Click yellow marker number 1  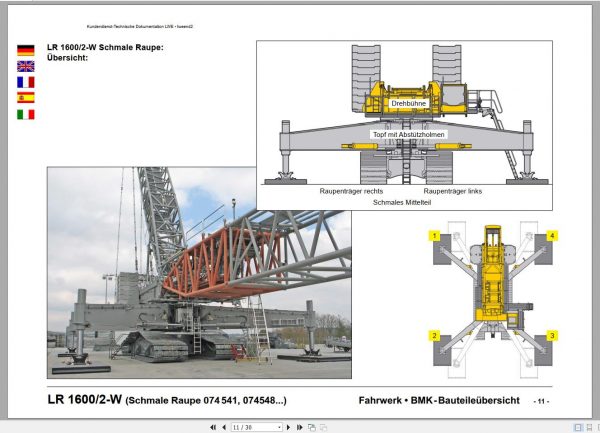[434, 236]
